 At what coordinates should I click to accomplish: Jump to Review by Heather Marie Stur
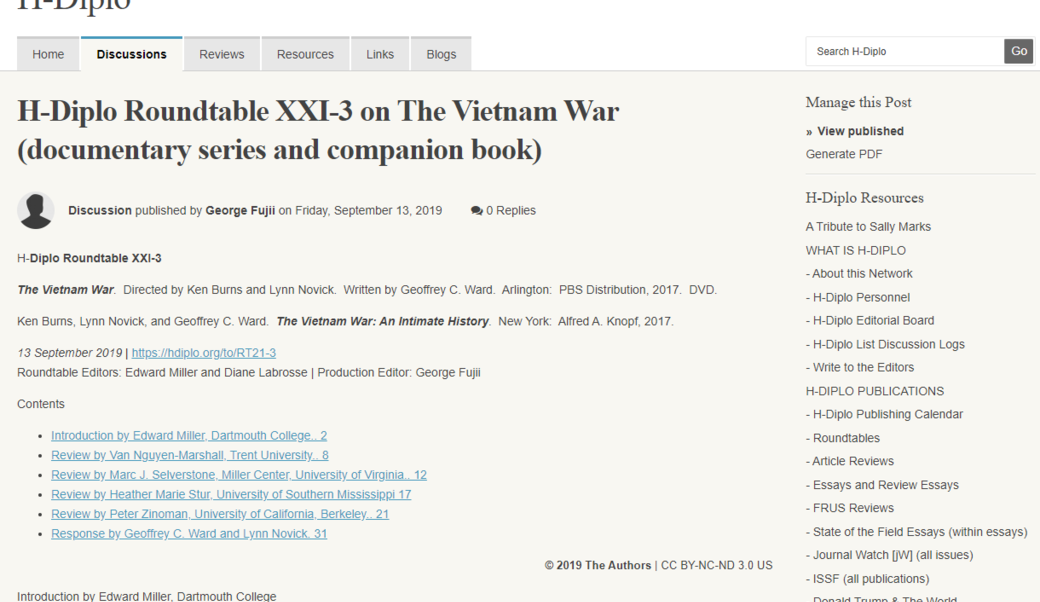pyautogui.click(x=231, y=494)
